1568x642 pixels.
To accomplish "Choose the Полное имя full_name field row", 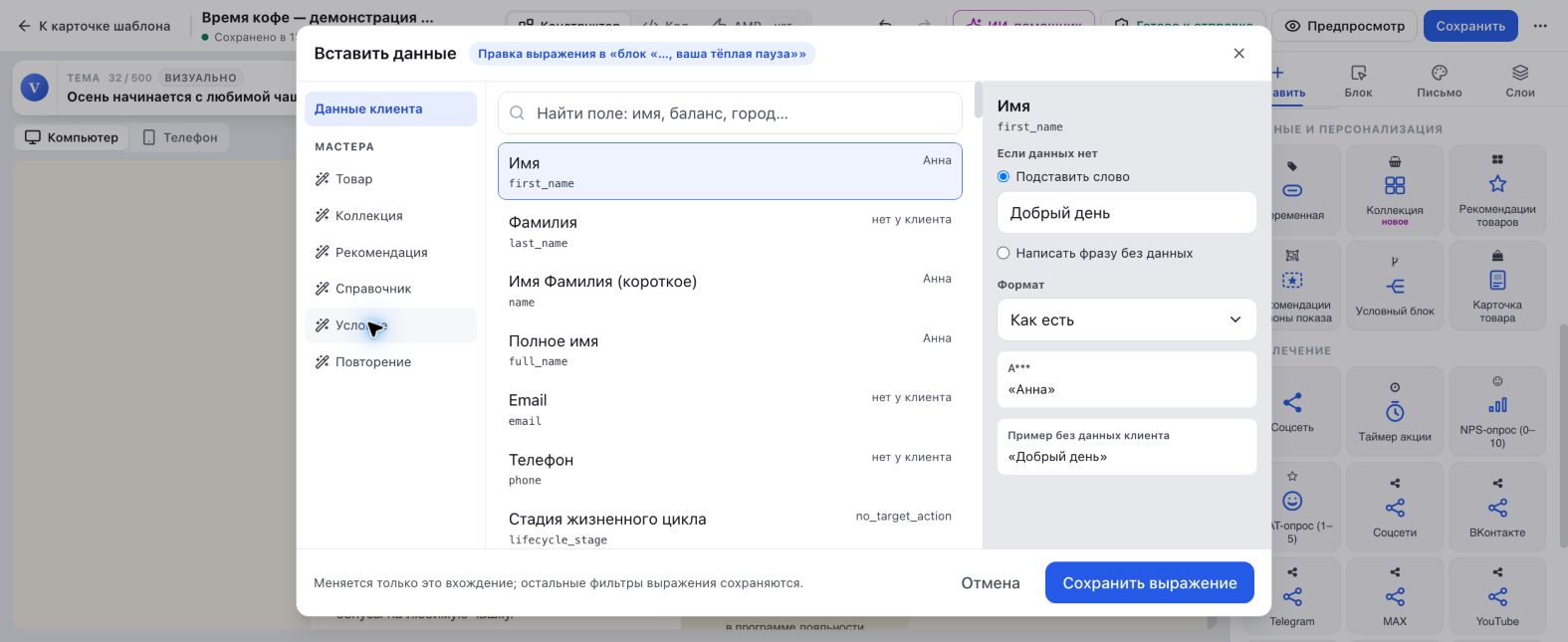I will [x=730, y=349].
